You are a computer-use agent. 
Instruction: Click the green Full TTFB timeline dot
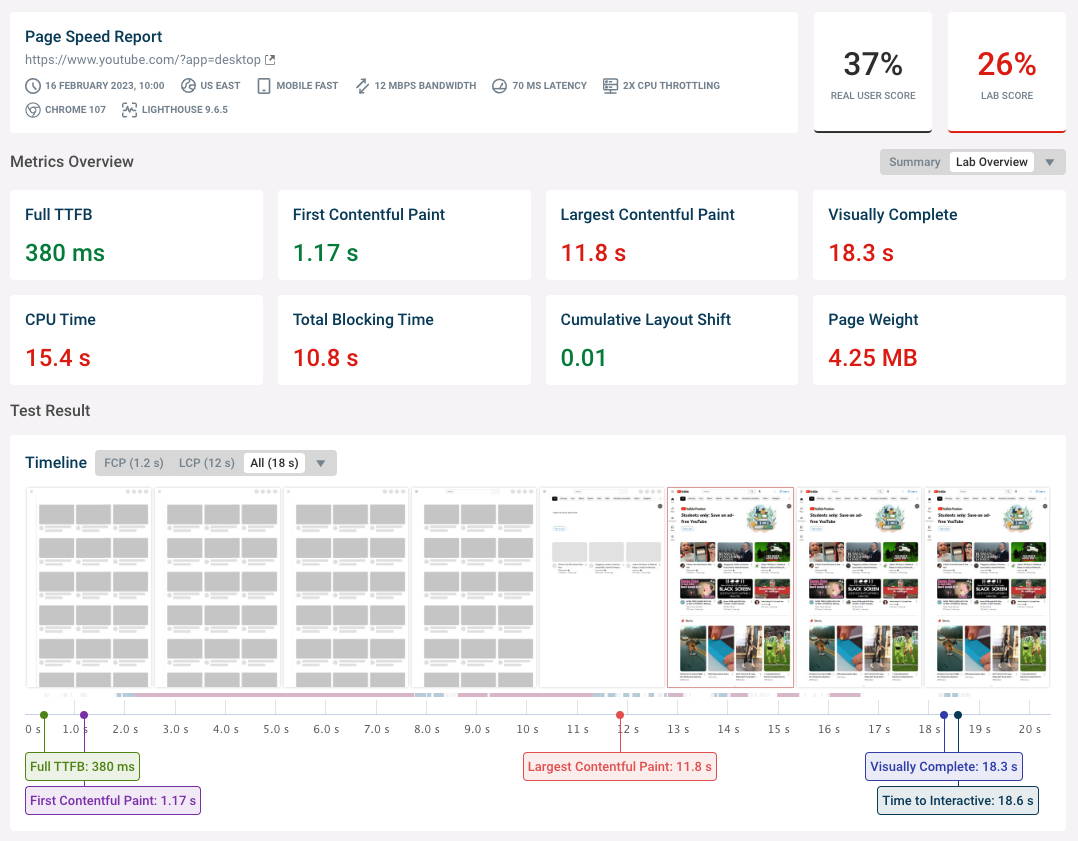point(44,715)
